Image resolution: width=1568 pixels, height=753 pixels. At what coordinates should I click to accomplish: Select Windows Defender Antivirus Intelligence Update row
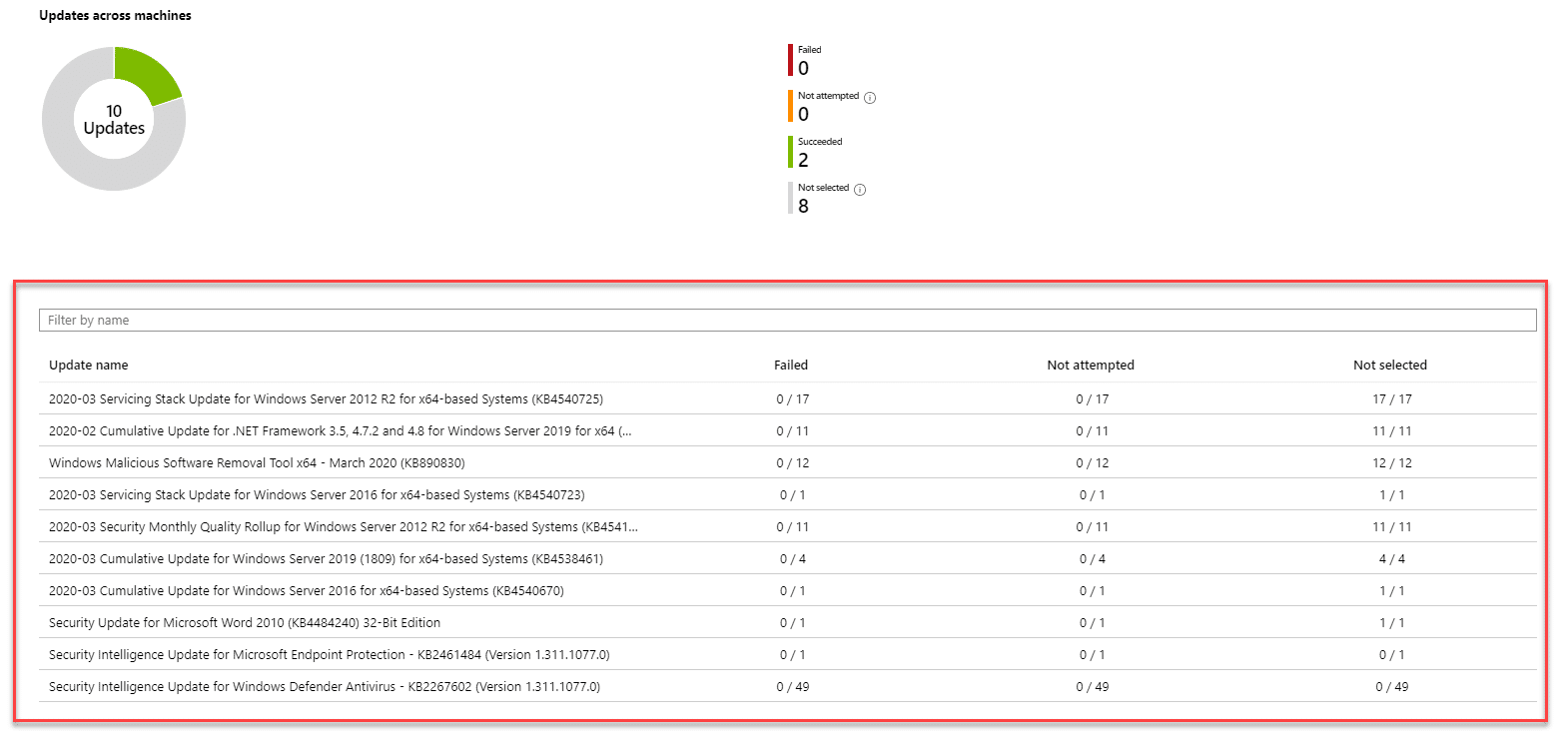pyautogui.click(x=787, y=686)
